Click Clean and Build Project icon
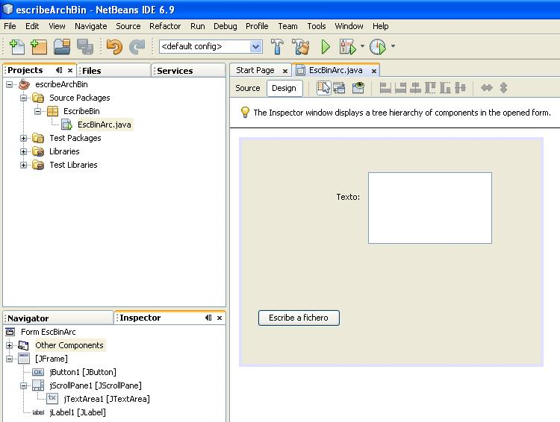The height and width of the screenshot is (422, 560). [300, 47]
